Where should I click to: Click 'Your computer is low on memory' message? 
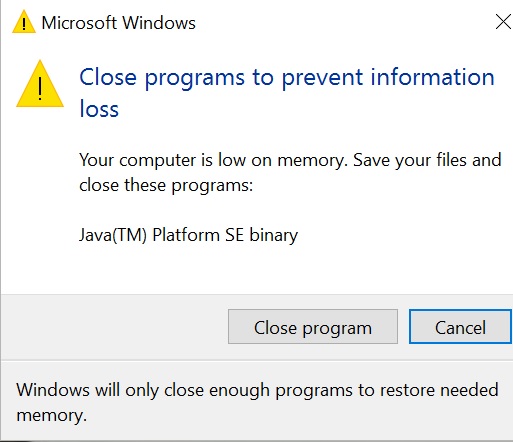pyautogui.click(x=213, y=160)
